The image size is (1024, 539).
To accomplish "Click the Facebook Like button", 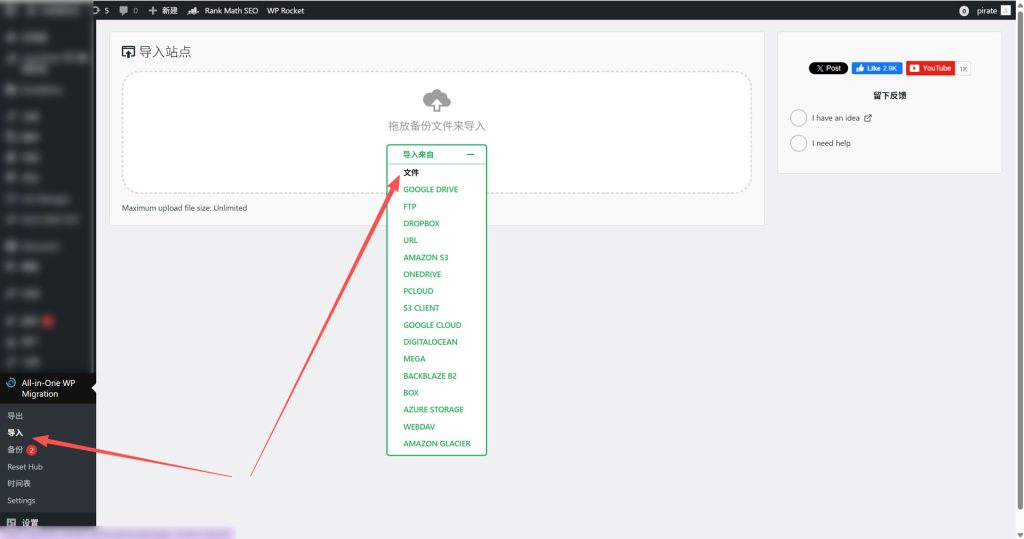I will [876, 69].
